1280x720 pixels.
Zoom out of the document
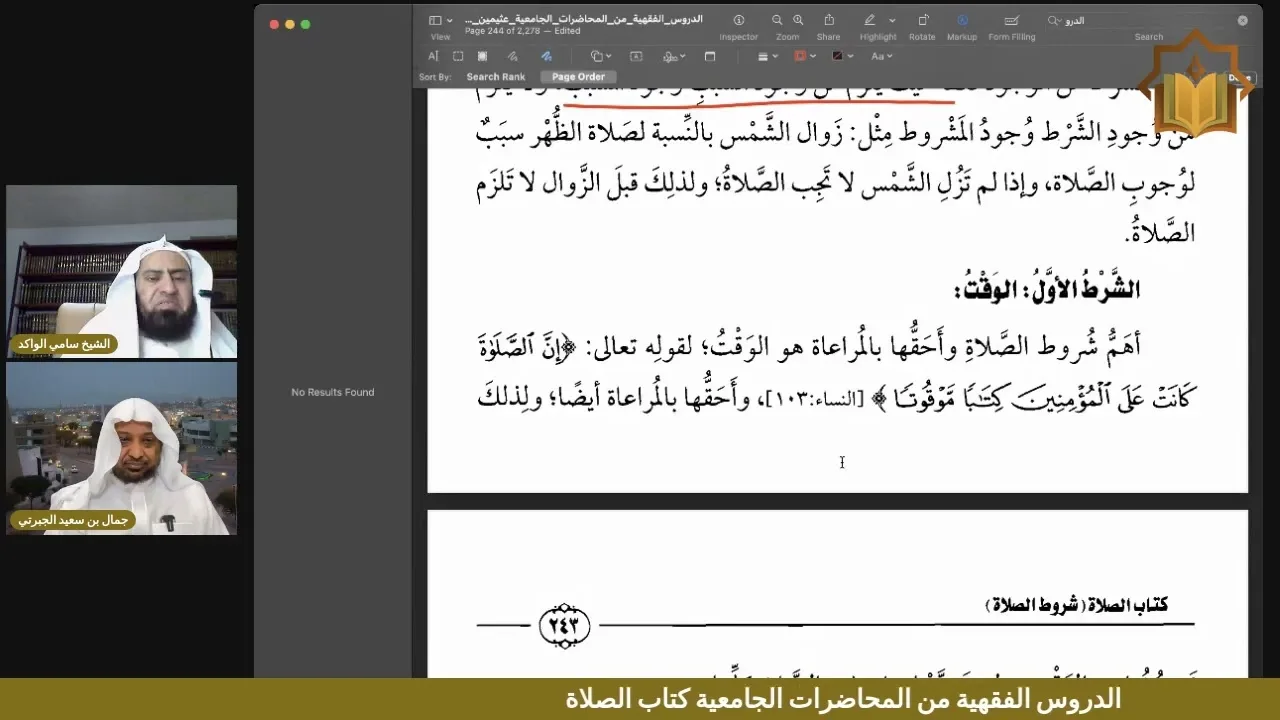point(777,21)
